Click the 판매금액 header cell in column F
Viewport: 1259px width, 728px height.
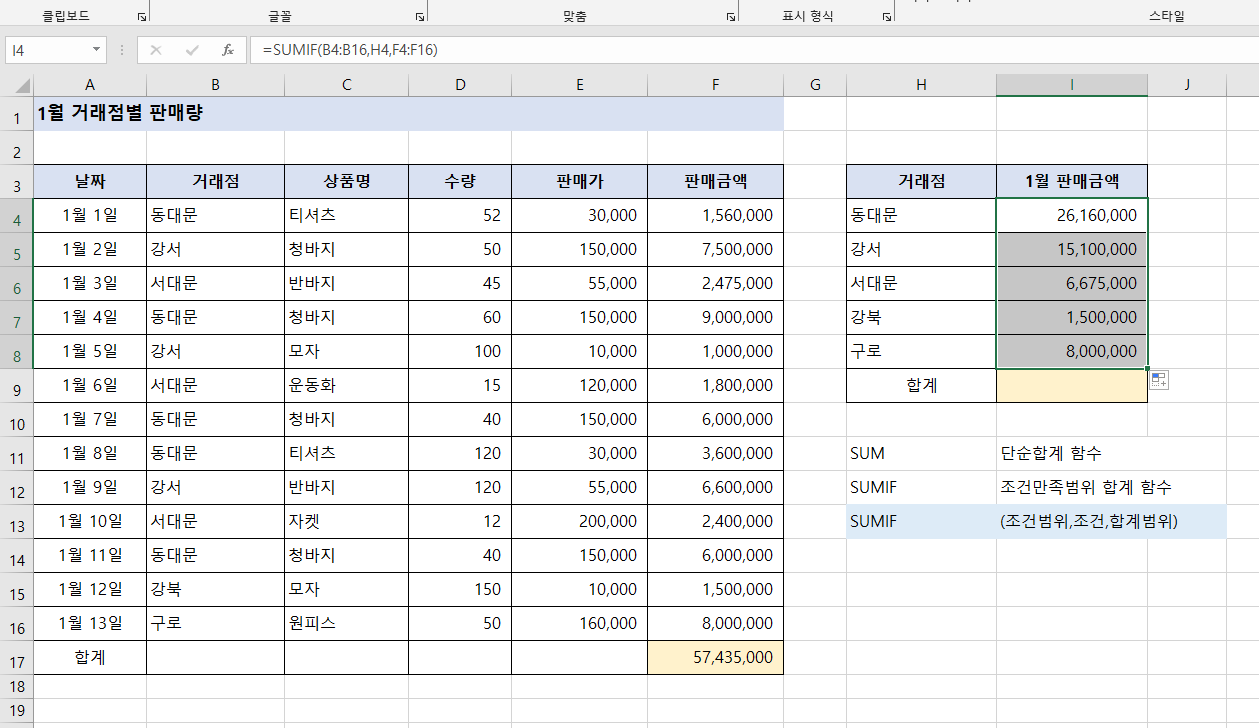715,182
